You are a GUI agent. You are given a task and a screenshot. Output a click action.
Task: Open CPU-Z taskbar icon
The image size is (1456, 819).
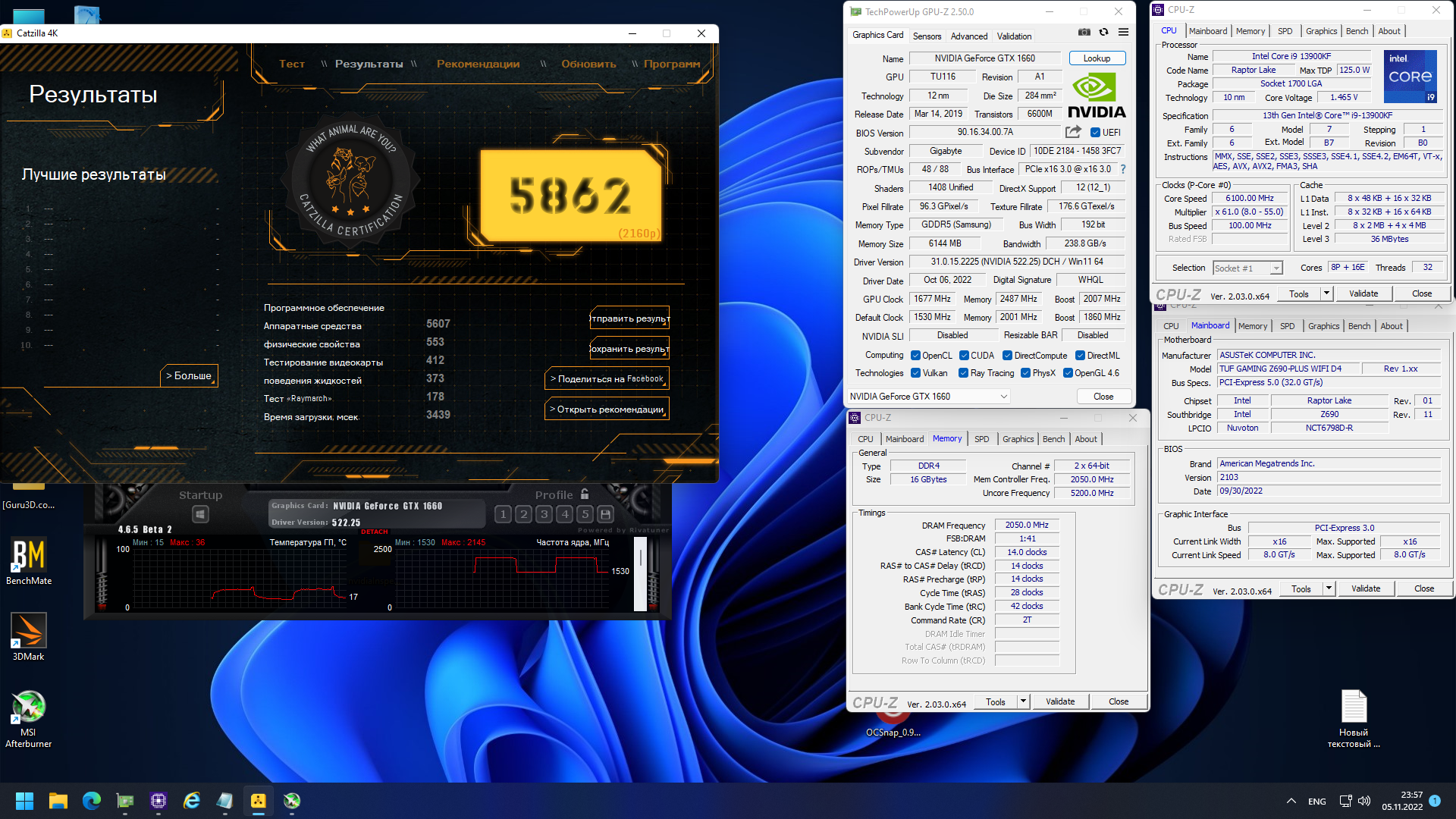coord(158,801)
